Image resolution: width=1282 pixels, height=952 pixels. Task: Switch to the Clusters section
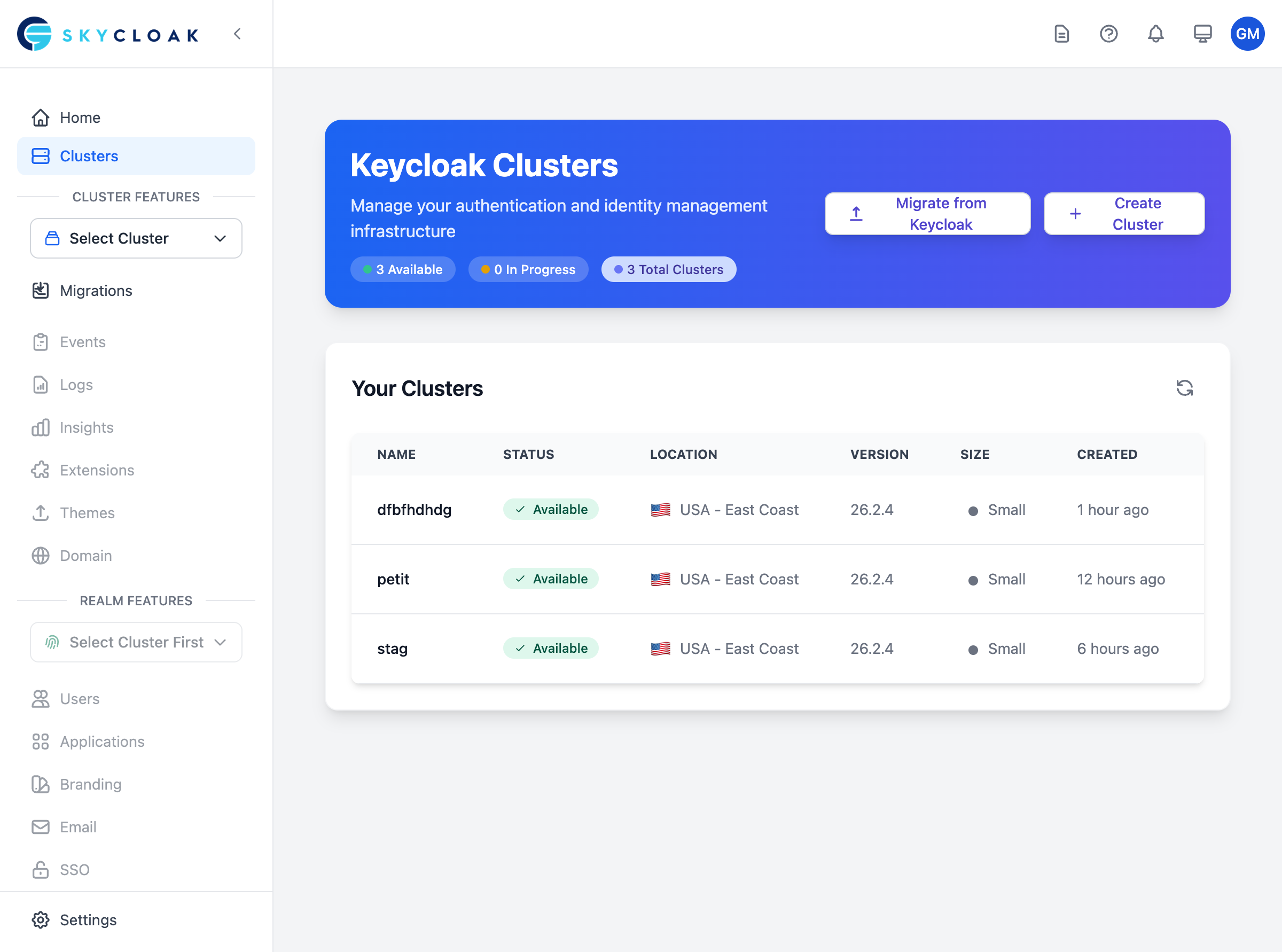coord(89,155)
